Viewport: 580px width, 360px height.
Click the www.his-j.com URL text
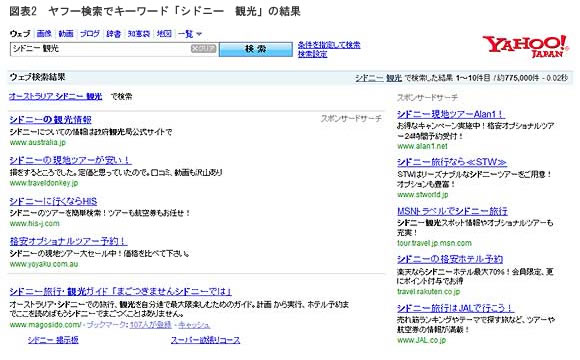tap(34, 223)
